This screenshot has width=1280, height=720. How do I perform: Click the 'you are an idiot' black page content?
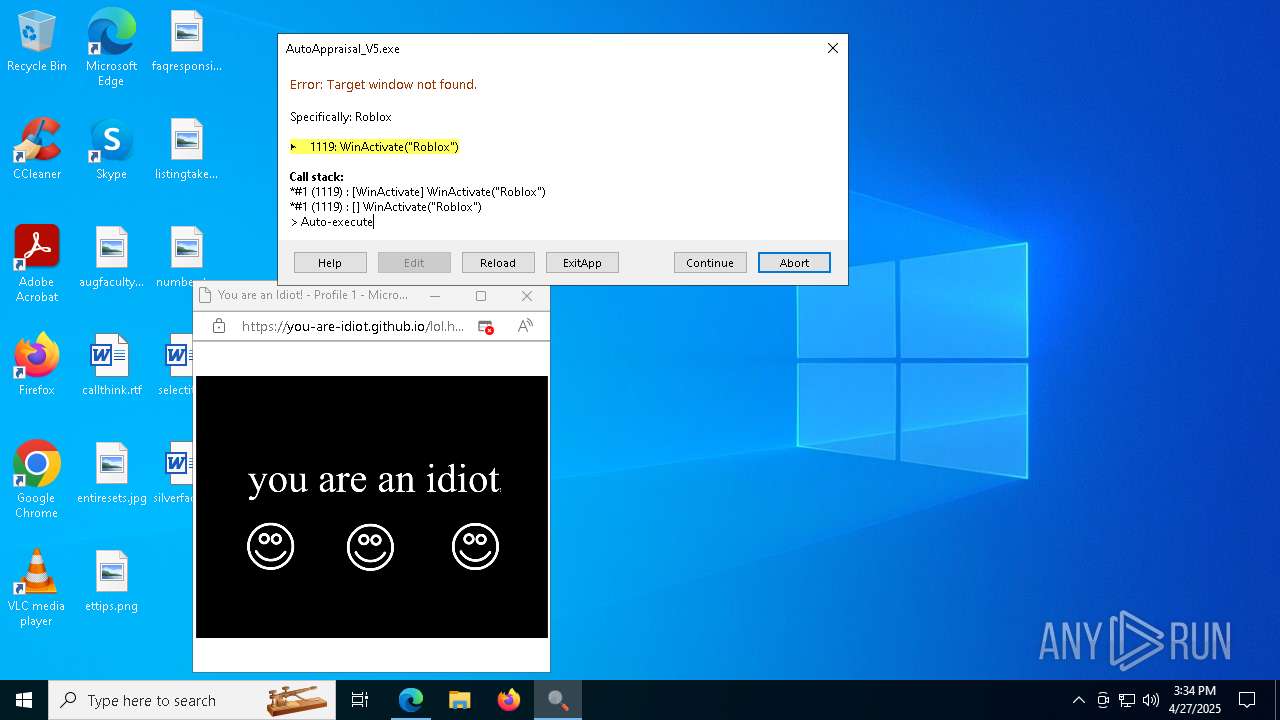coord(372,507)
